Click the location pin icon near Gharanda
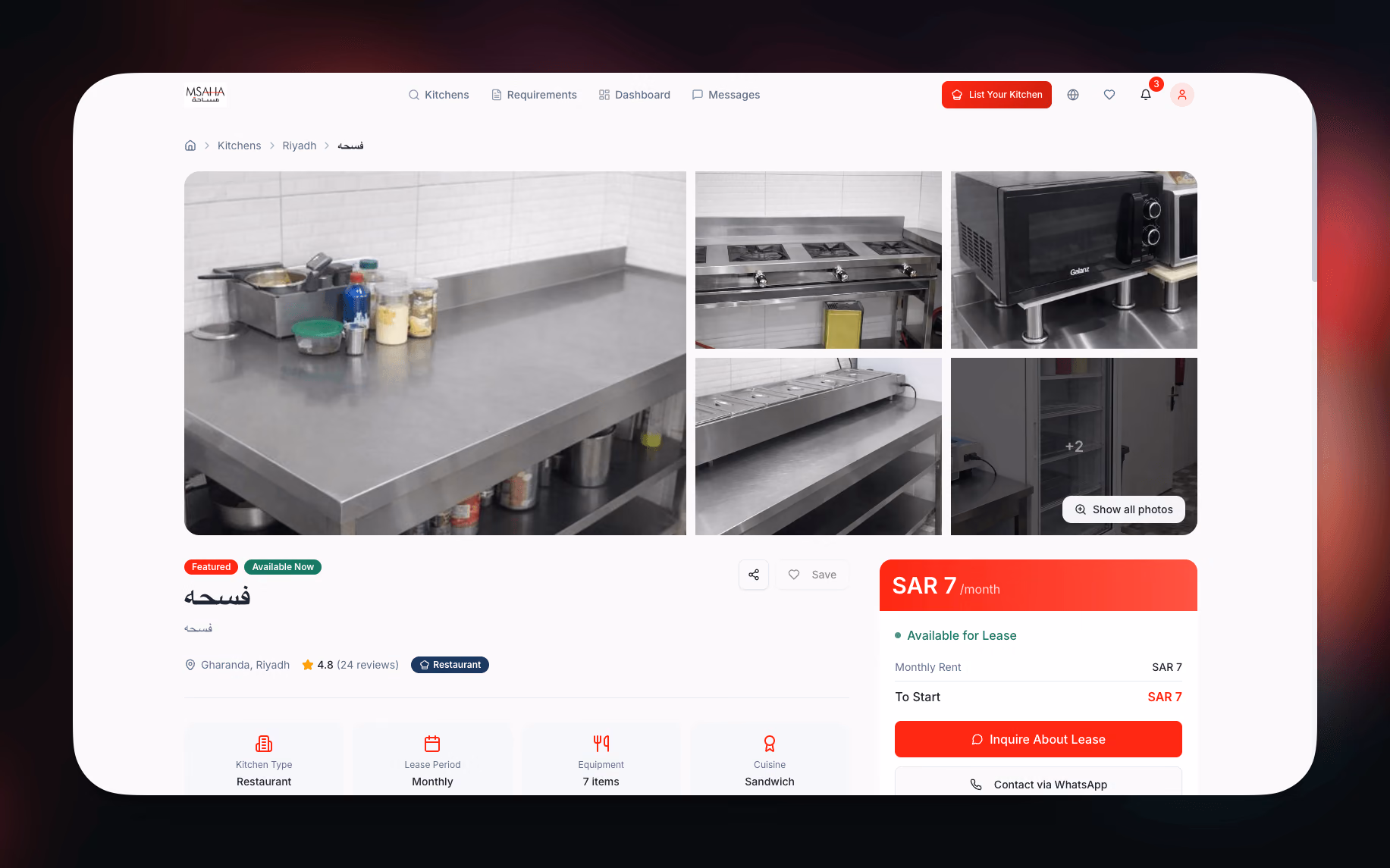Screen dimensions: 1390x868 pyautogui.click(x=190, y=665)
